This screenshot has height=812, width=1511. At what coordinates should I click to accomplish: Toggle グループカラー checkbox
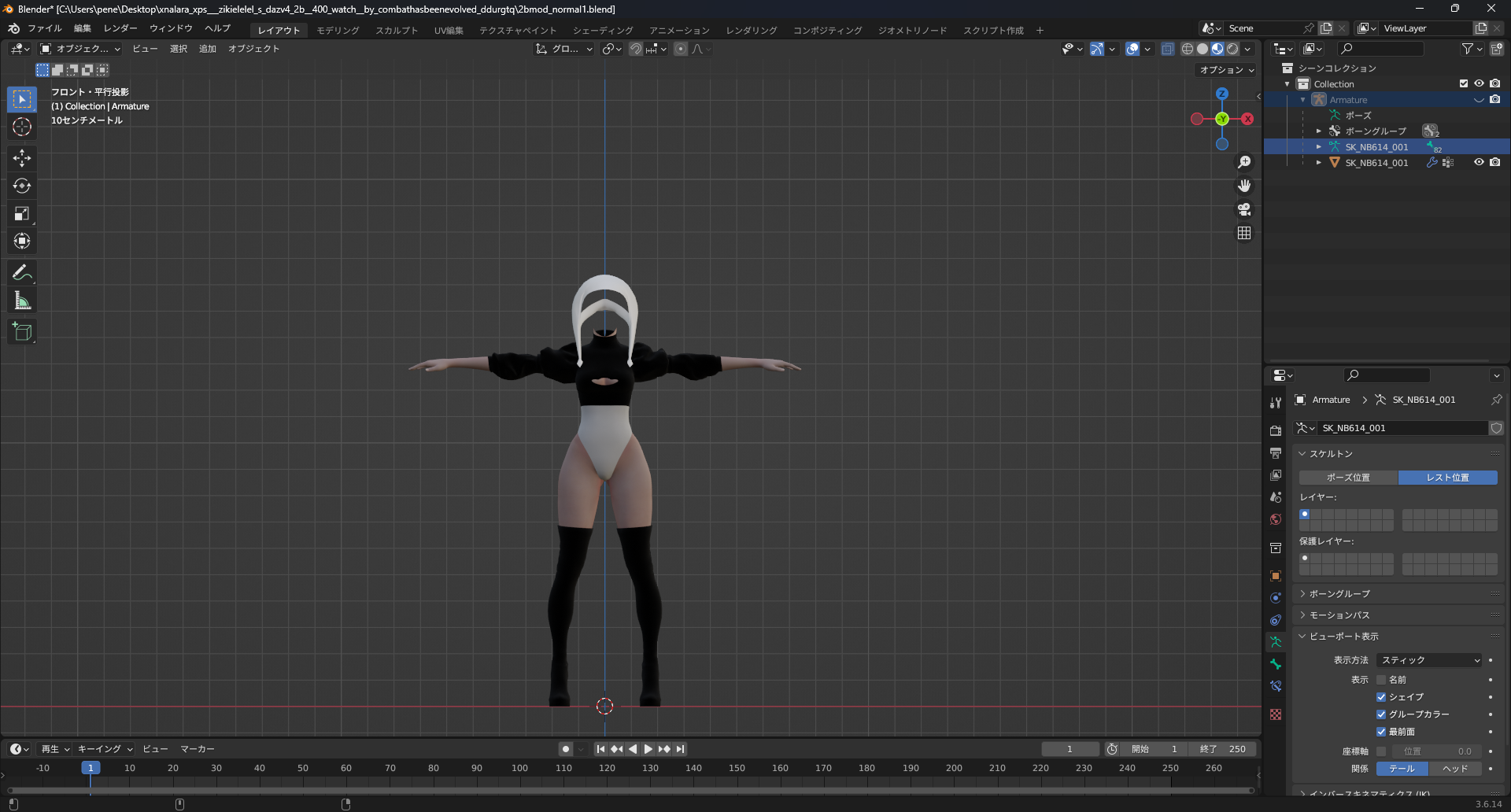coord(1381,714)
